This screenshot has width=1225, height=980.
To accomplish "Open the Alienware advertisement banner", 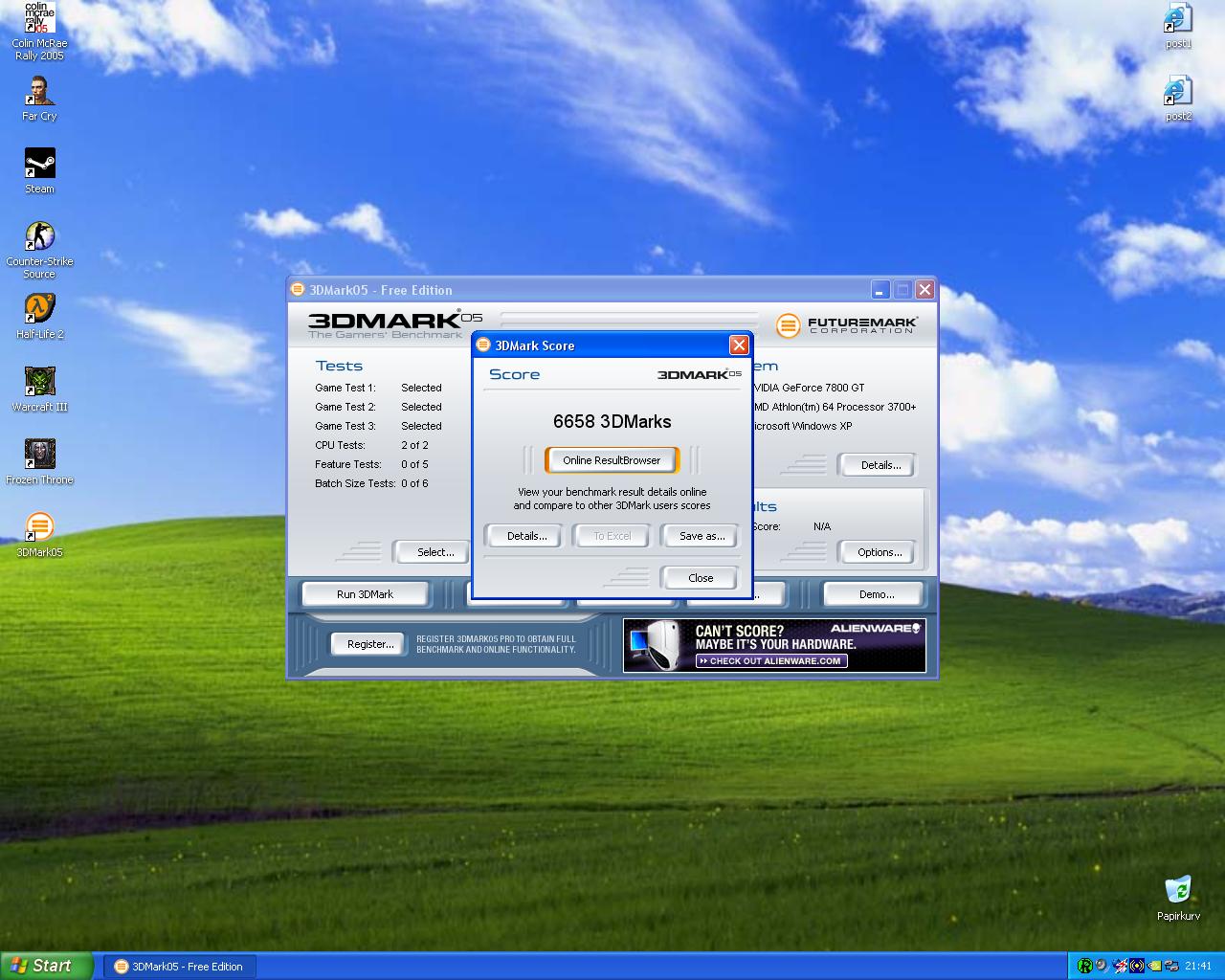I will coord(774,645).
